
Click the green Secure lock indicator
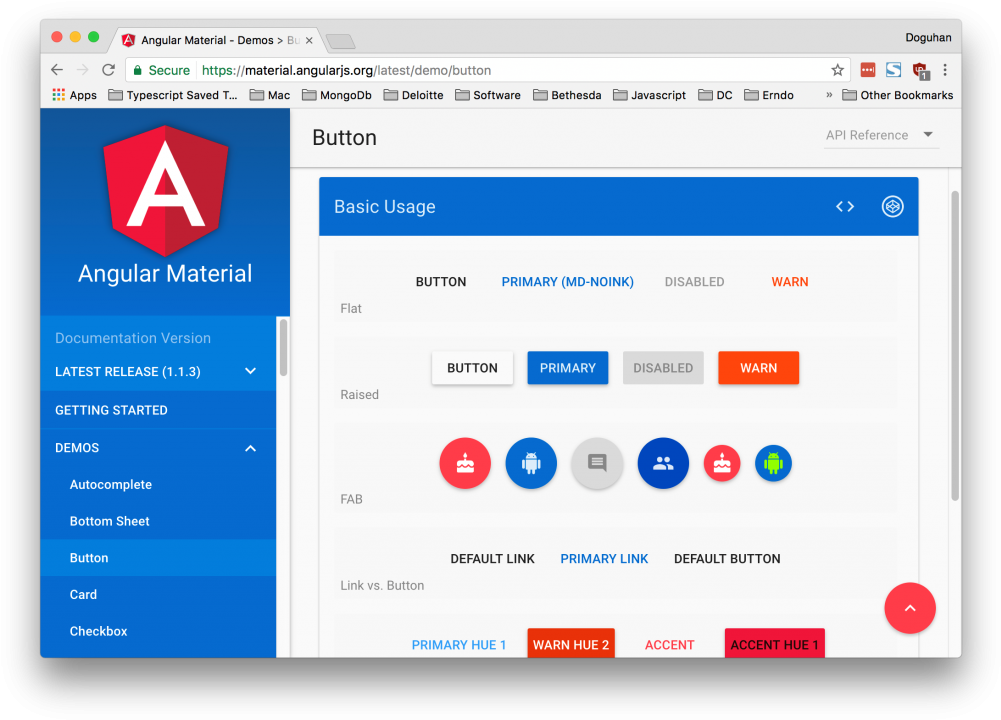(162, 70)
